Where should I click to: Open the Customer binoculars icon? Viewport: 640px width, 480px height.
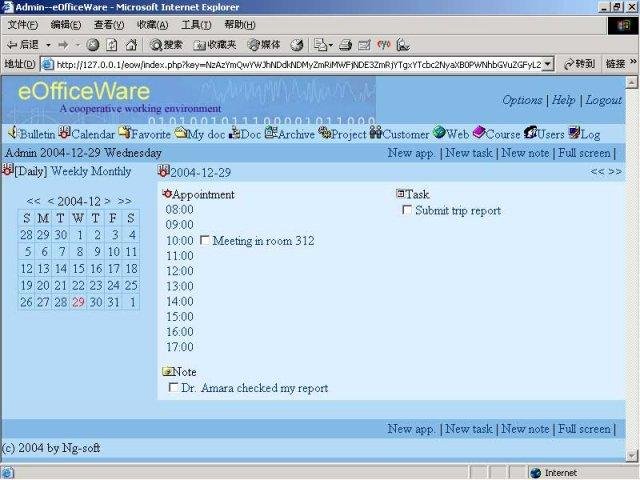click(376, 132)
